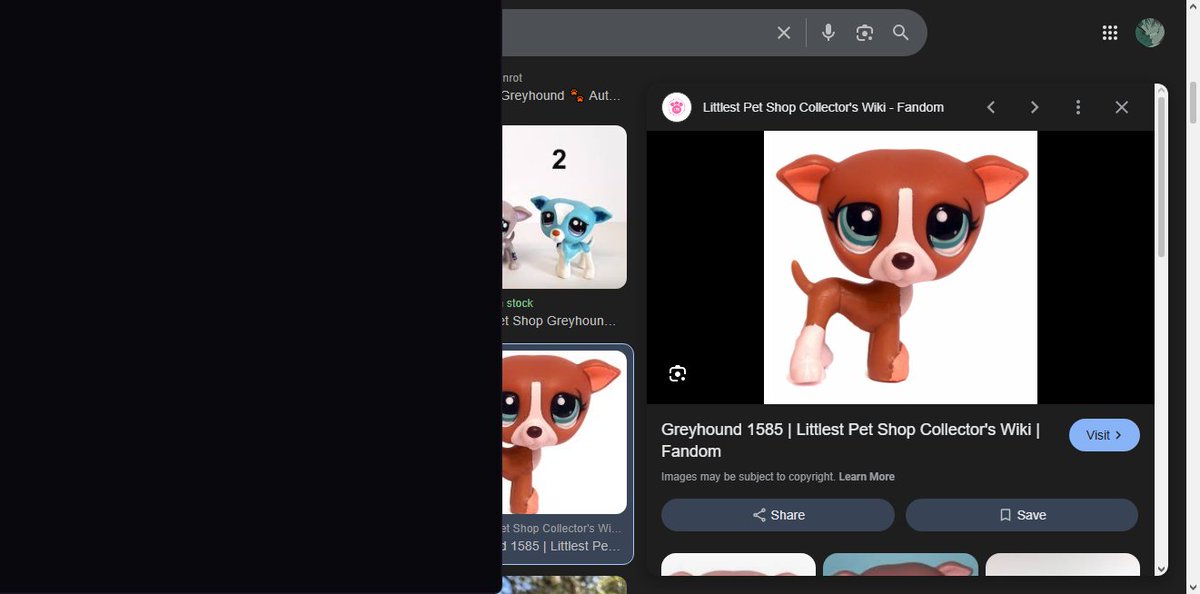Click the preview panel scrollbar up arrow

coord(1161,91)
